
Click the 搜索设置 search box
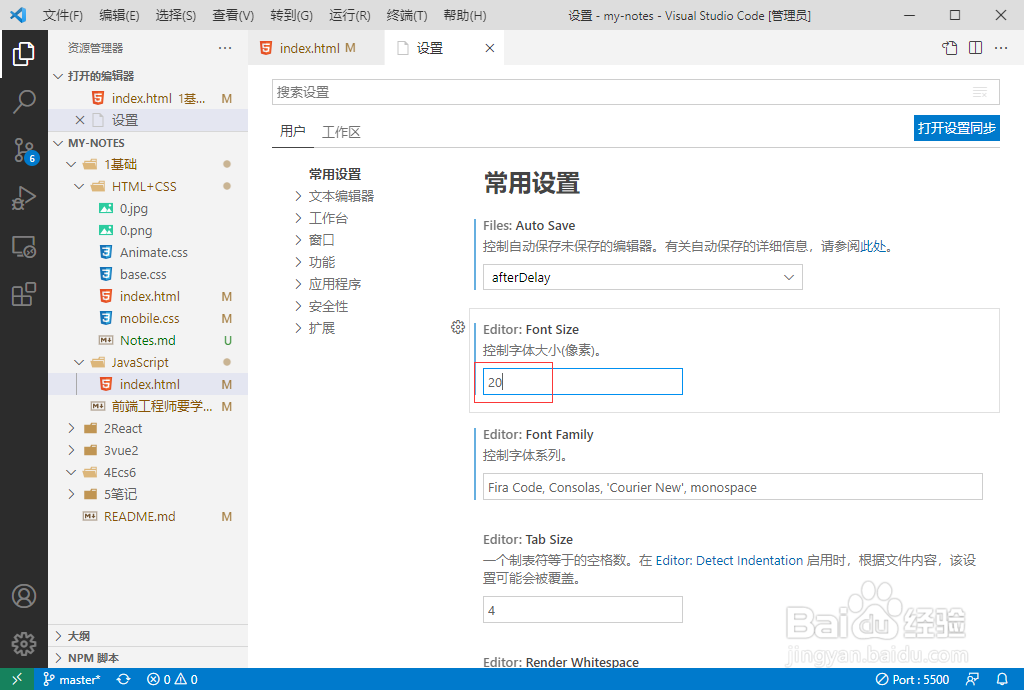pyautogui.click(x=635, y=92)
